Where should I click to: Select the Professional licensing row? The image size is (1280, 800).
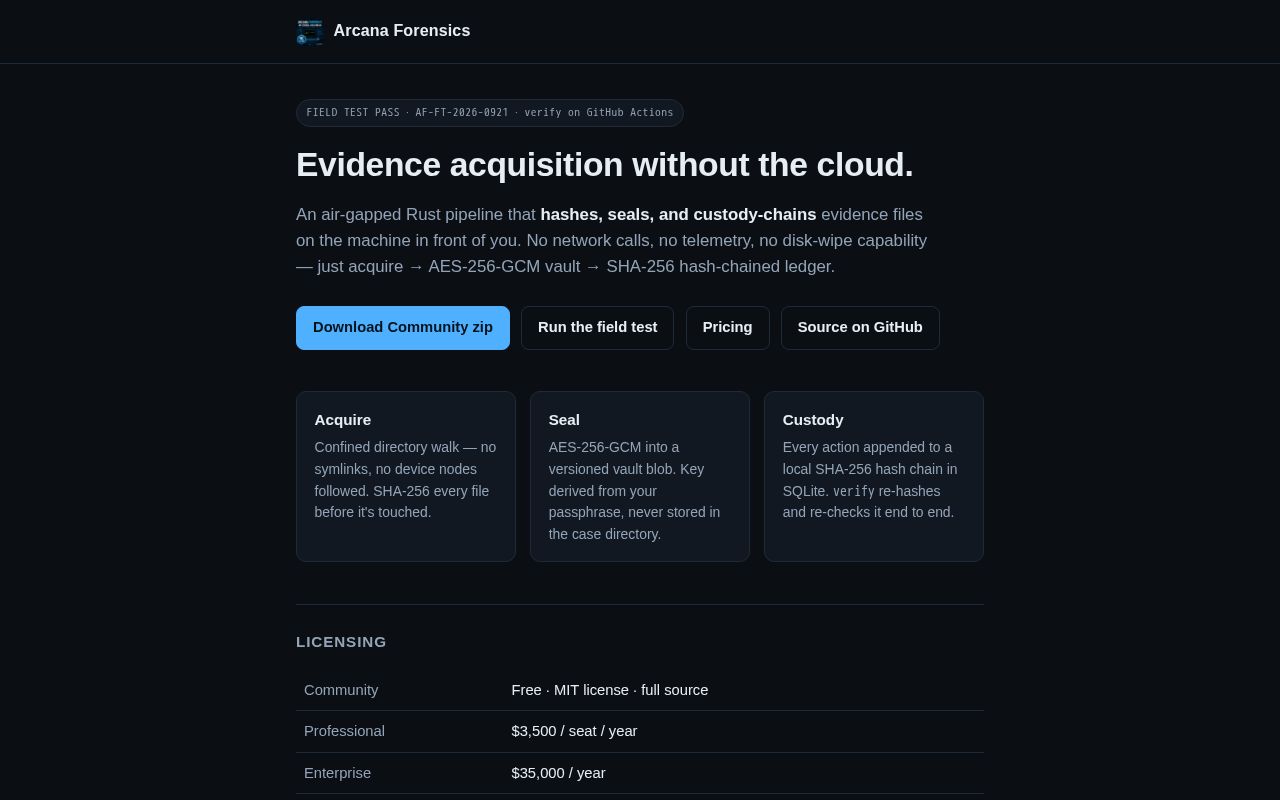640,731
